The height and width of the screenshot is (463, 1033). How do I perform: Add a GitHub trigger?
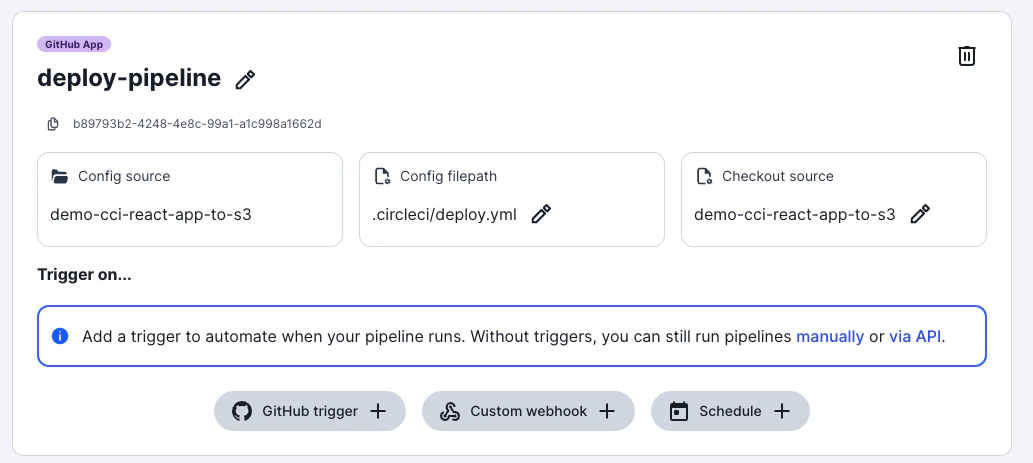310,411
